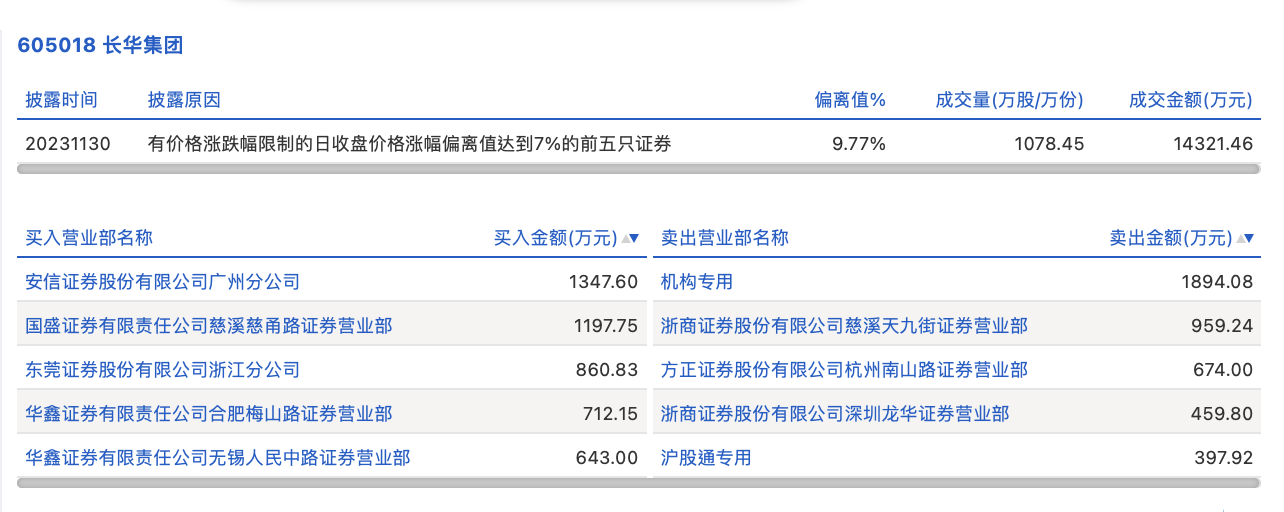This screenshot has width=1284, height=512.
Task: Click the 披露原因 column header
Action: click(184, 100)
